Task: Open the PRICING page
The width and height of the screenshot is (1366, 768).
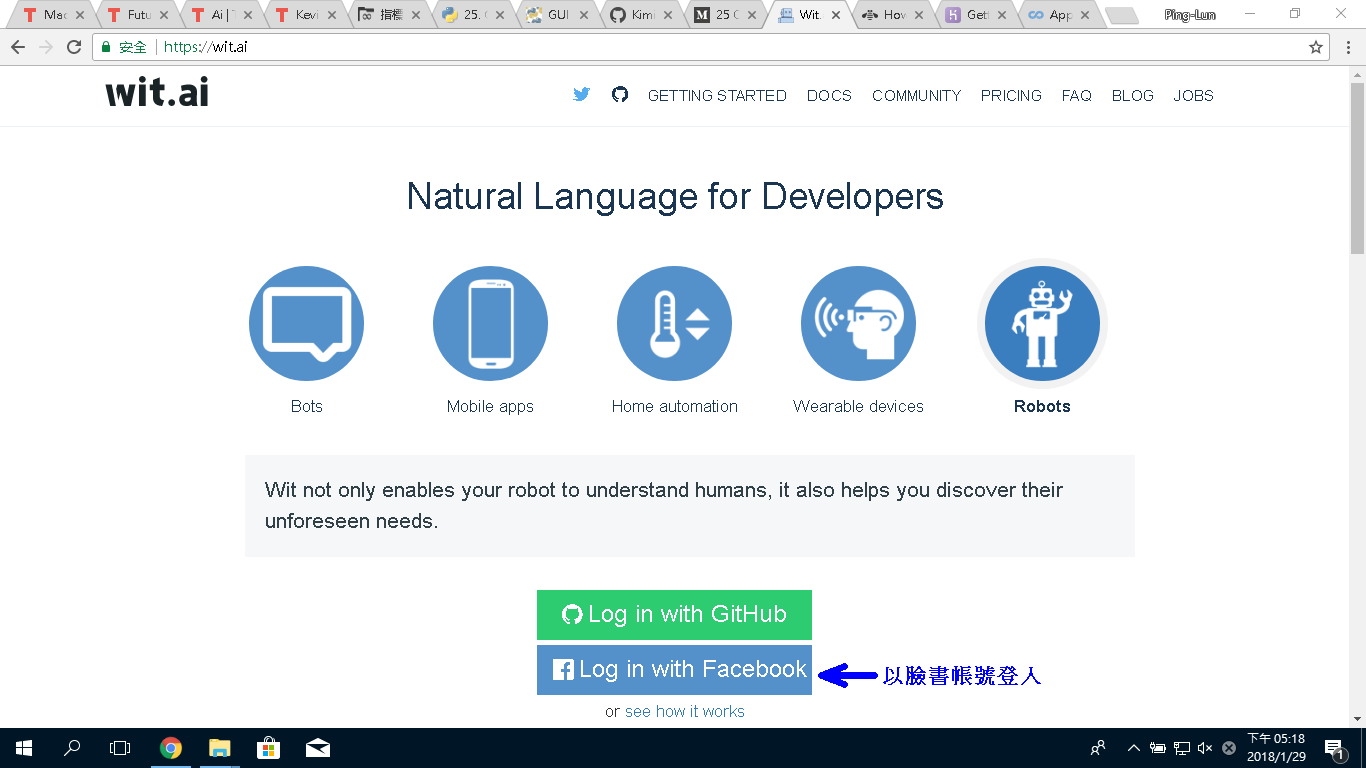Action: tap(1011, 96)
